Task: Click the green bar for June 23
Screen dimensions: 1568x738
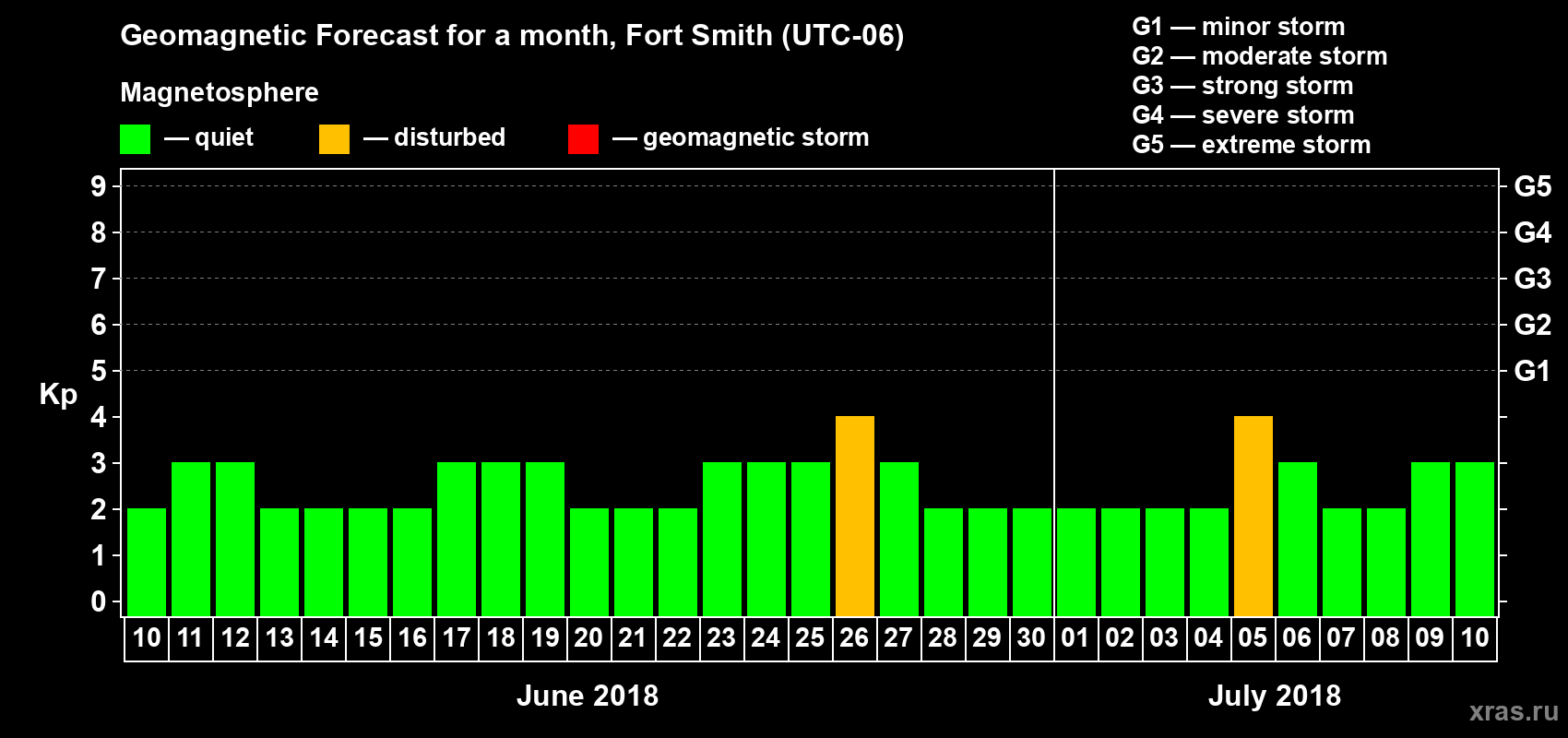Action: coord(722,539)
